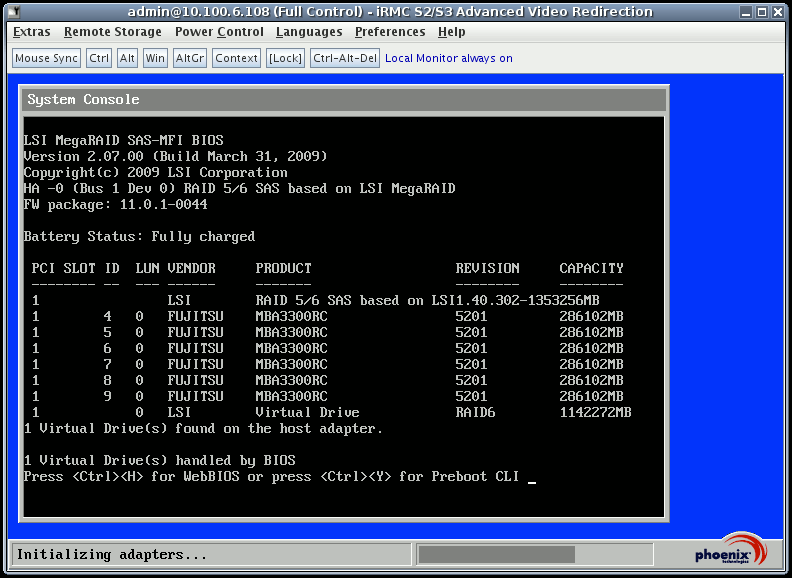The height and width of the screenshot is (578, 792).
Task: Click the FUJITSU row with ID 9
Action: (327, 397)
